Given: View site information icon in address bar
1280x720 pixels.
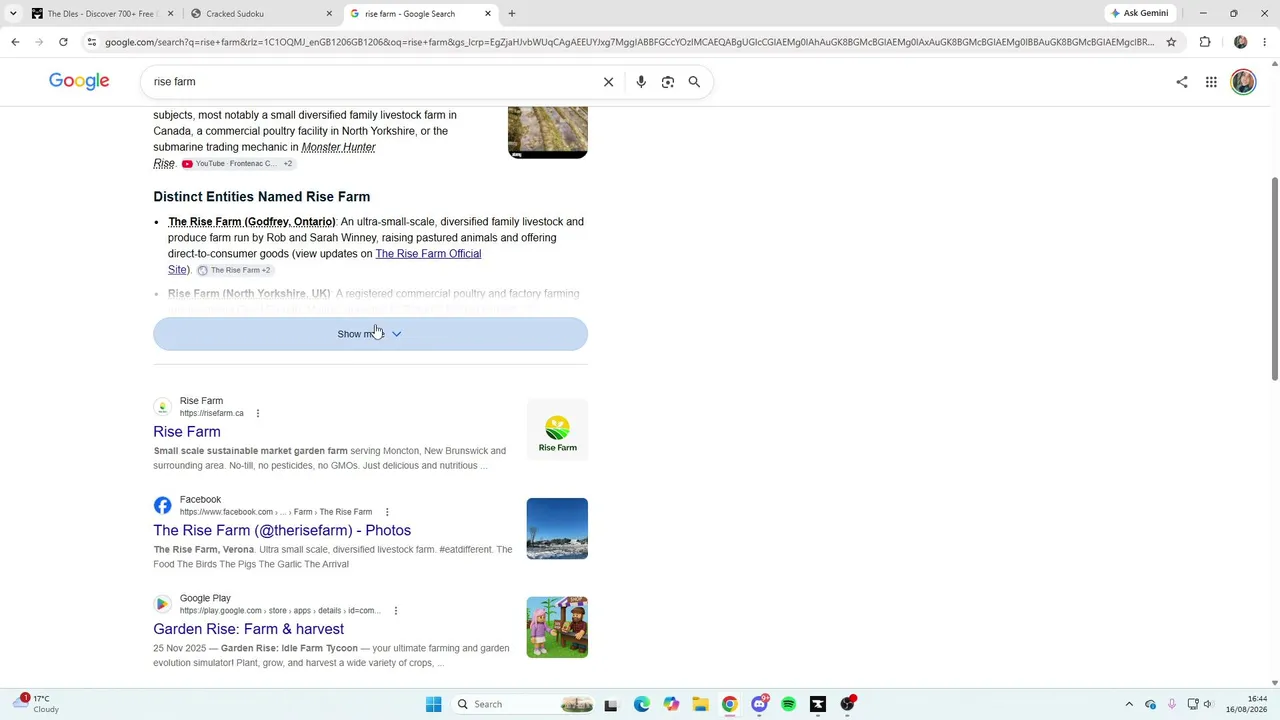Looking at the screenshot, I should pyautogui.click(x=92, y=42).
